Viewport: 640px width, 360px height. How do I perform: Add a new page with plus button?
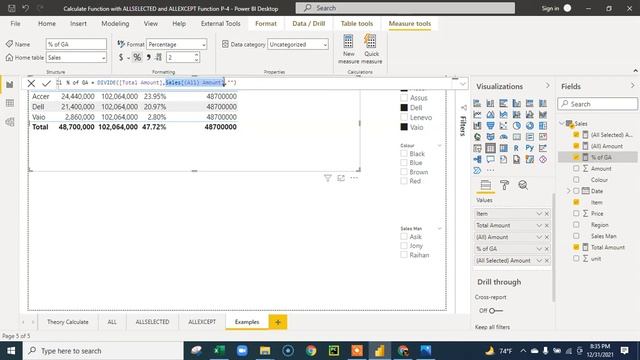[x=278, y=322]
